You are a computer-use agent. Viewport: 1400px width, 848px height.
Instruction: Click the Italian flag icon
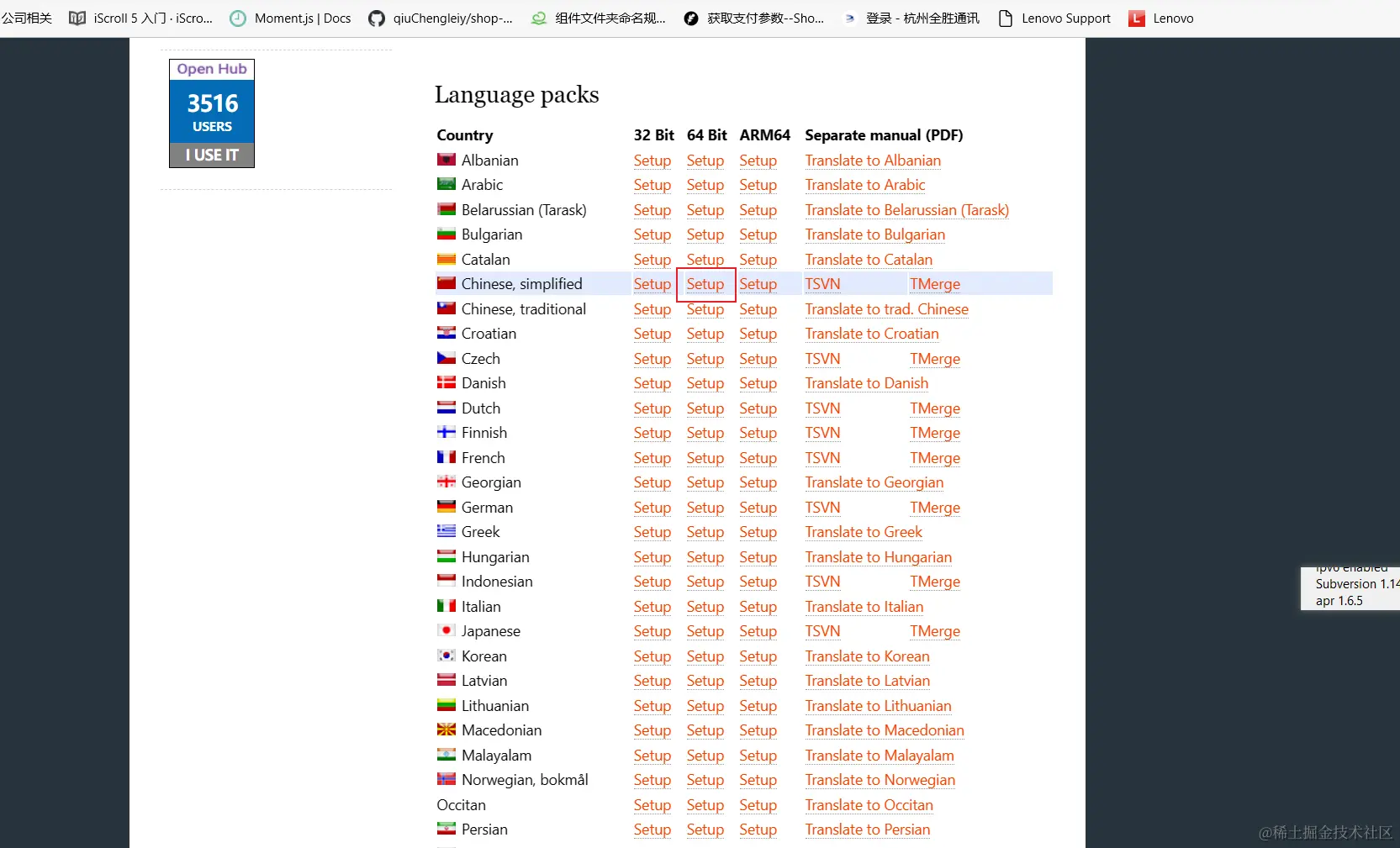pos(446,606)
